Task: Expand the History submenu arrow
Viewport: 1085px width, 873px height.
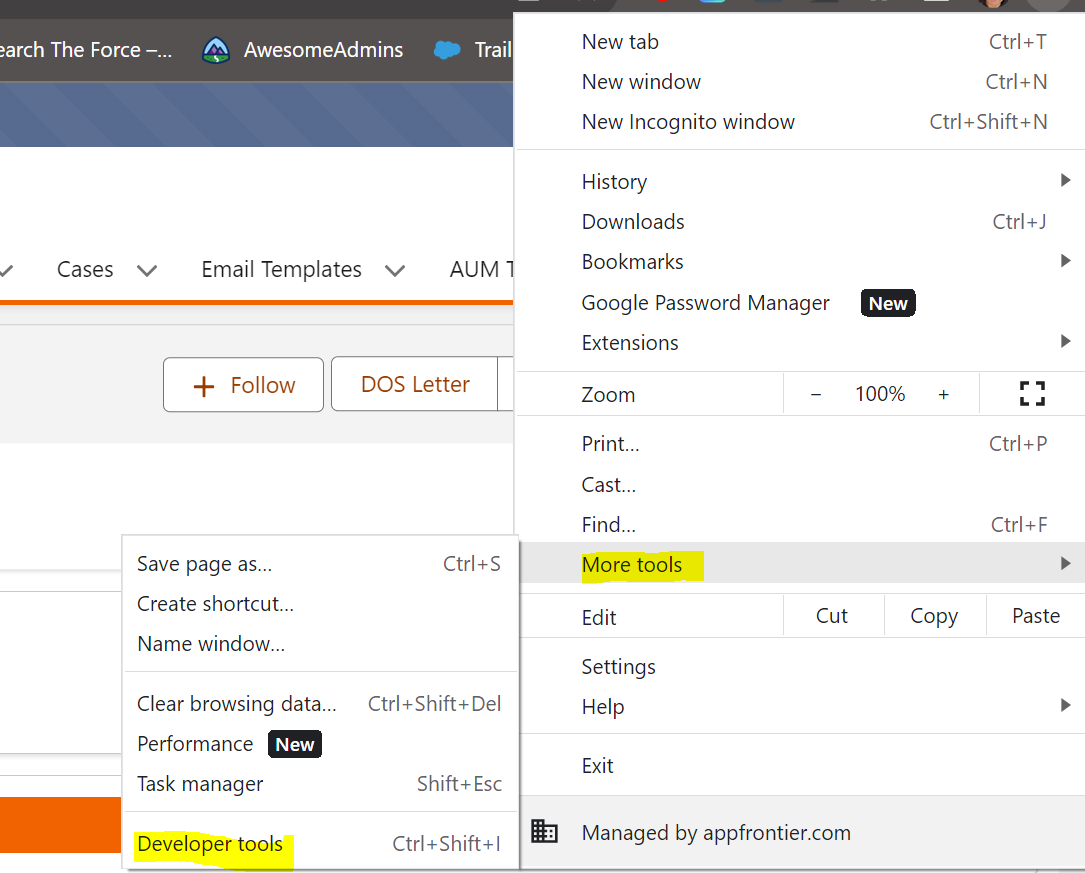Action: click(1065, 181)
